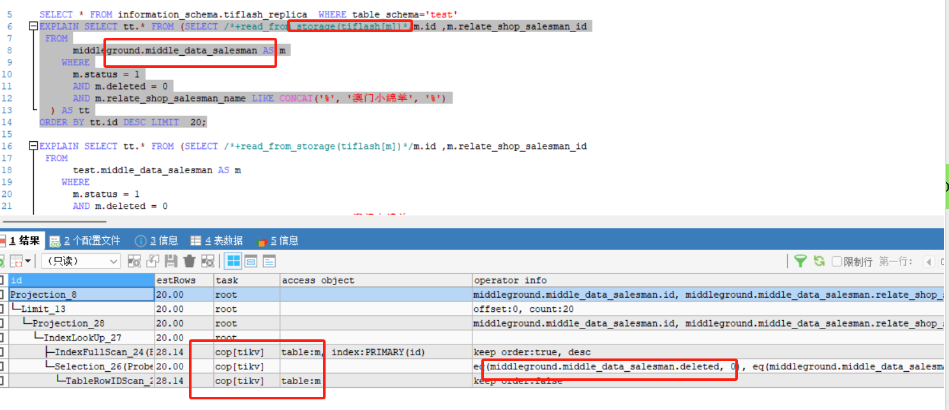Open the (只读) read-only mode dropdown

80,261
